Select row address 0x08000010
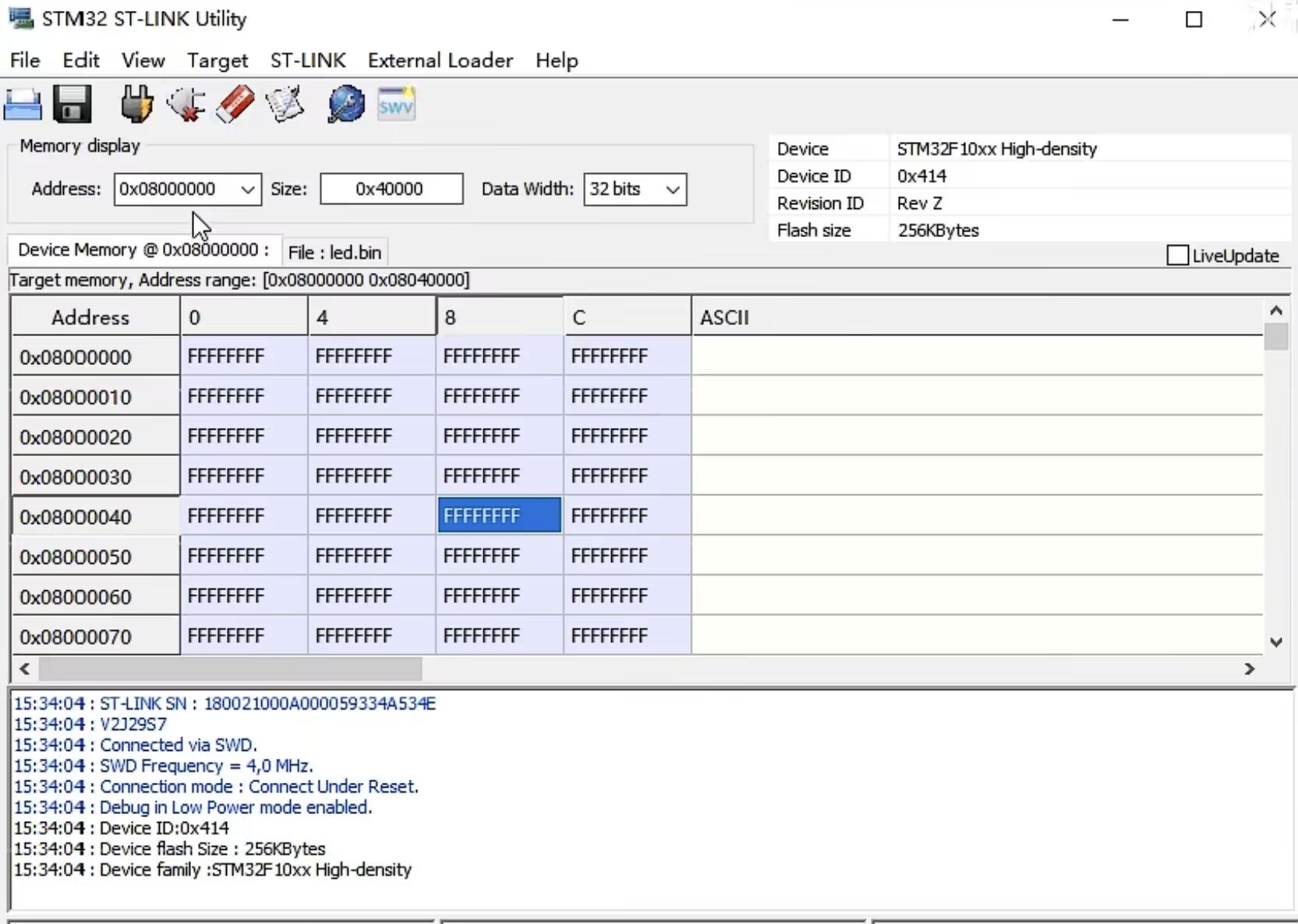The image size is (1298, 924). click(95, 397)
